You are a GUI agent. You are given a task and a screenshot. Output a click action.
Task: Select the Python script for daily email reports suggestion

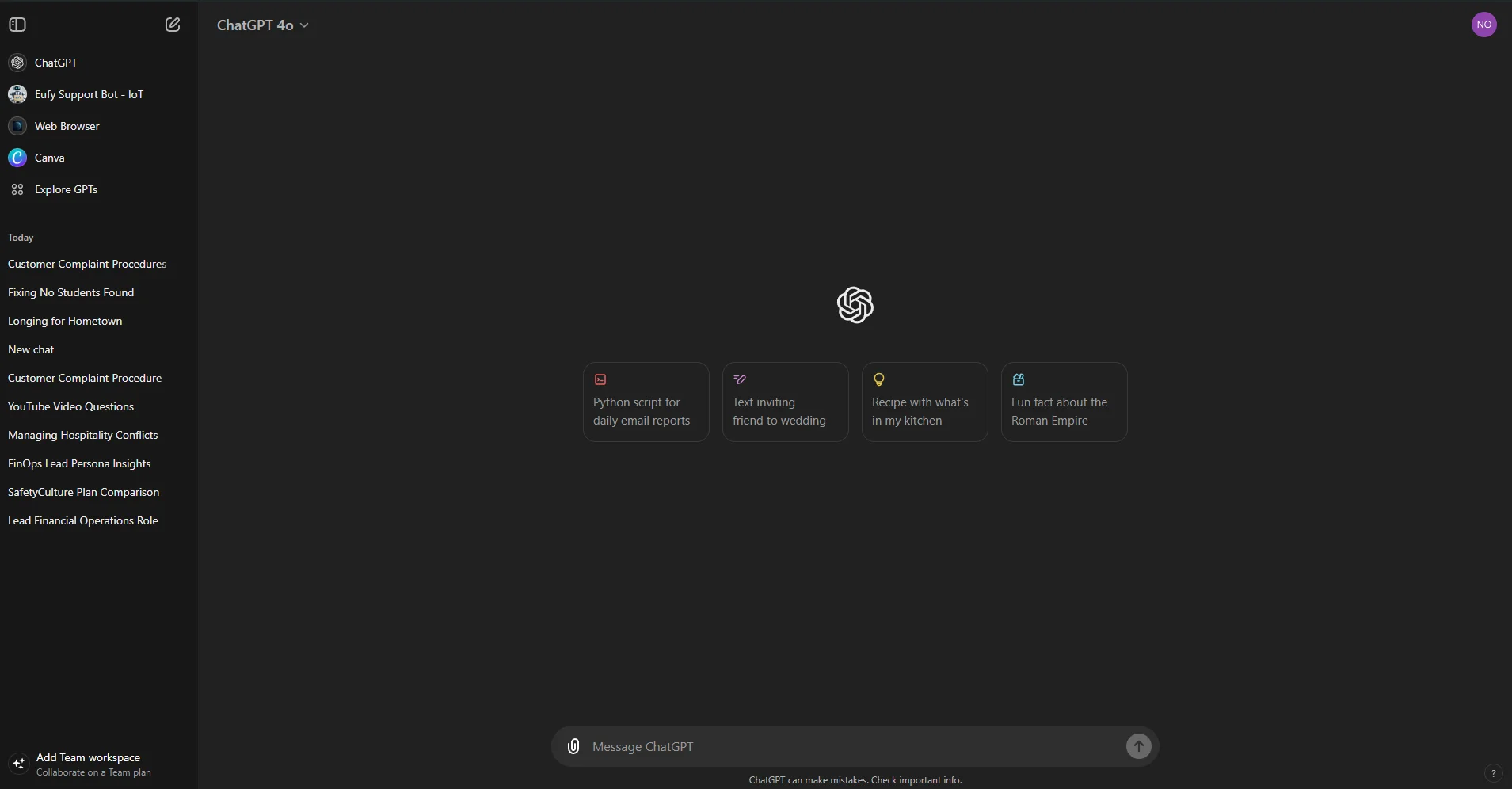pyautogui.click(x=646, y=402)
